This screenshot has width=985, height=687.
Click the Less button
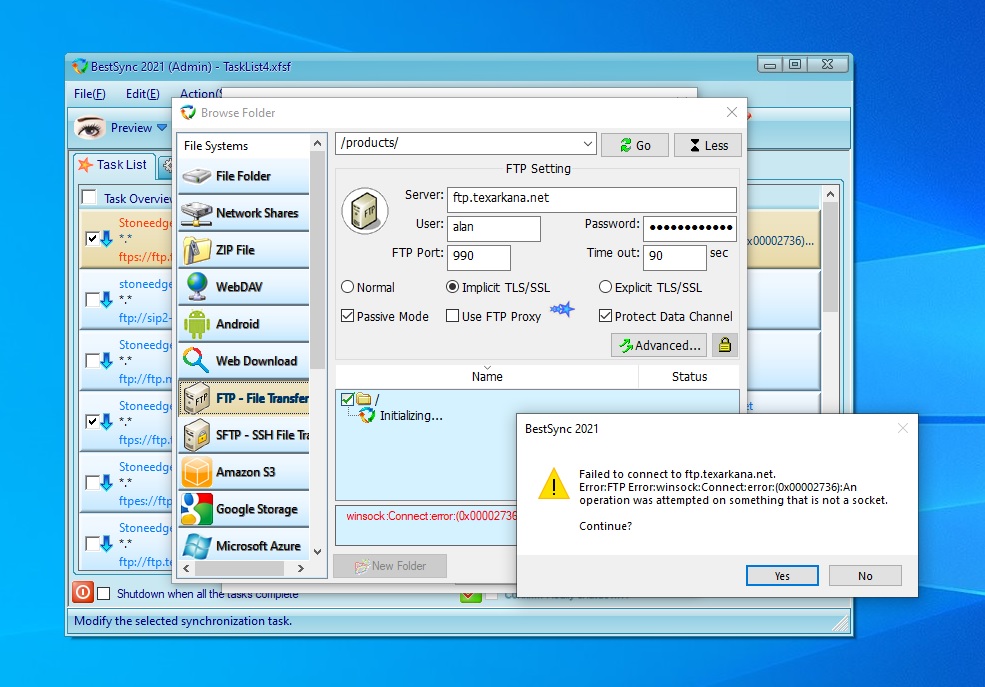[x=708, y=145]
